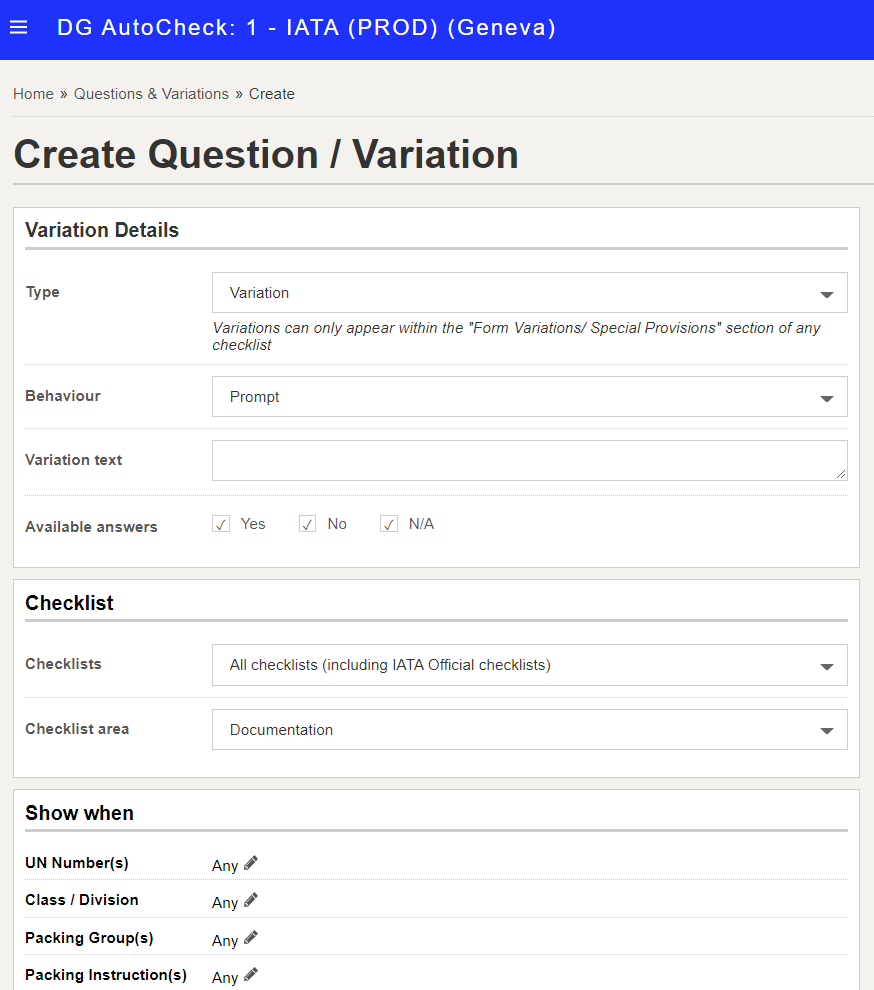Open Checklist area Documentation dropdown

click(530, 729)
